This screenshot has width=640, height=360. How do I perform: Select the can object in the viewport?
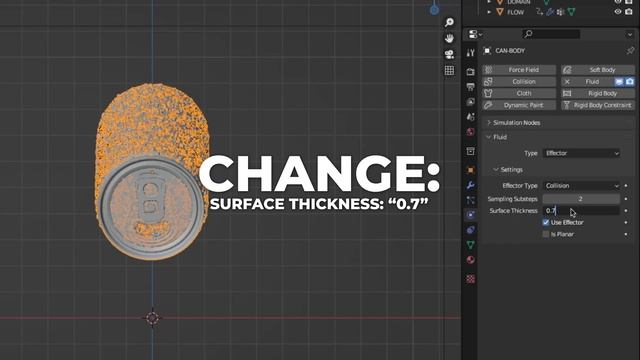[152, 171]
